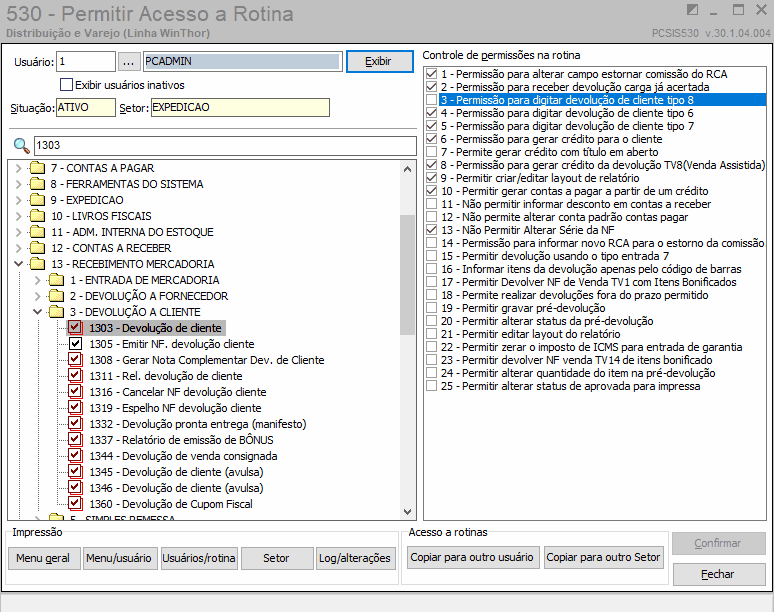The width and height of the screenshot is (774, 612).
Task: Click the Usuário code input field
Action: tap(86, 62)
